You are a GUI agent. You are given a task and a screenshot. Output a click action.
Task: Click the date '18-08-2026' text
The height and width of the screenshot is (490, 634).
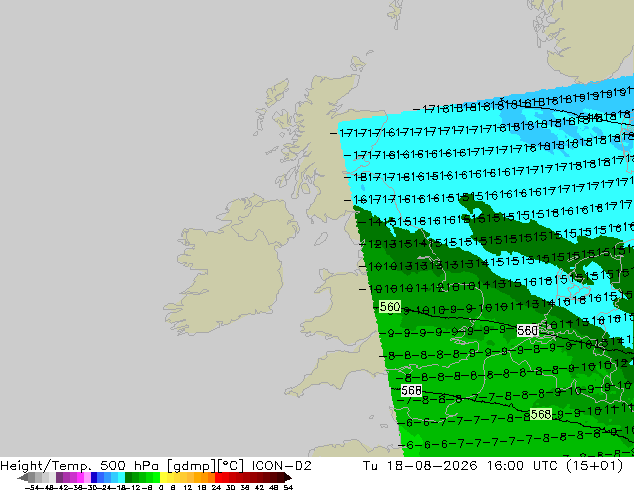432,466
